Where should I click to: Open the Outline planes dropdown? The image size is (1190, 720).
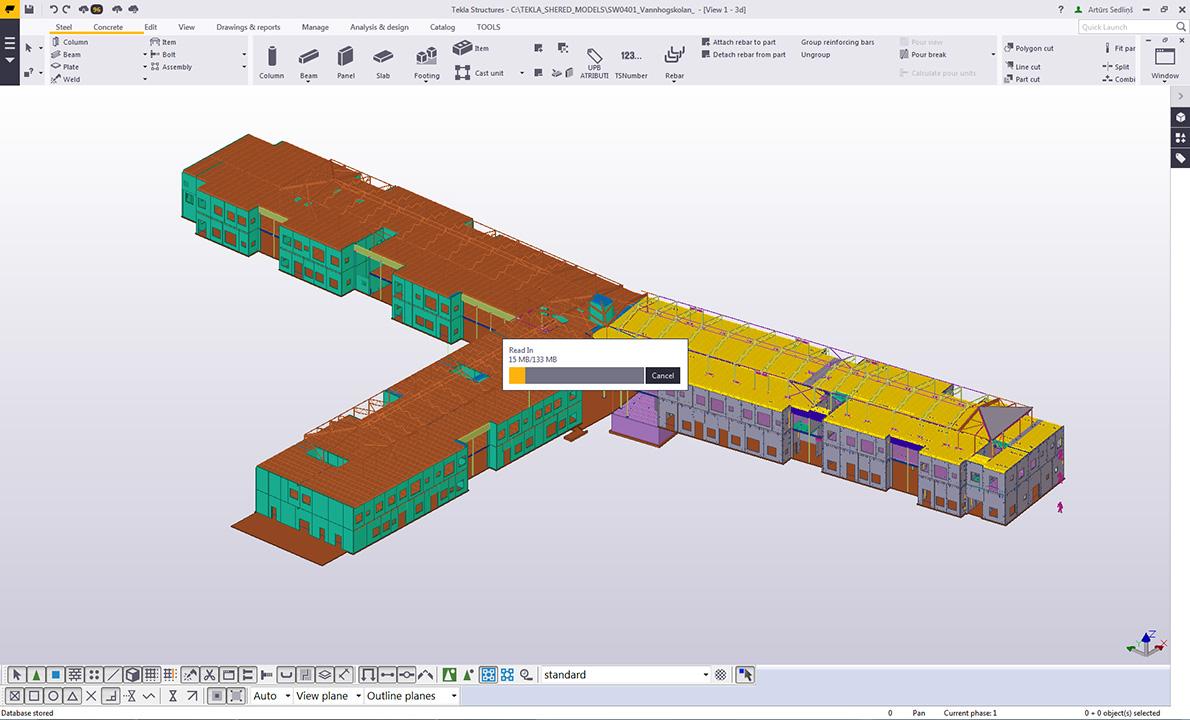[453, 696]
